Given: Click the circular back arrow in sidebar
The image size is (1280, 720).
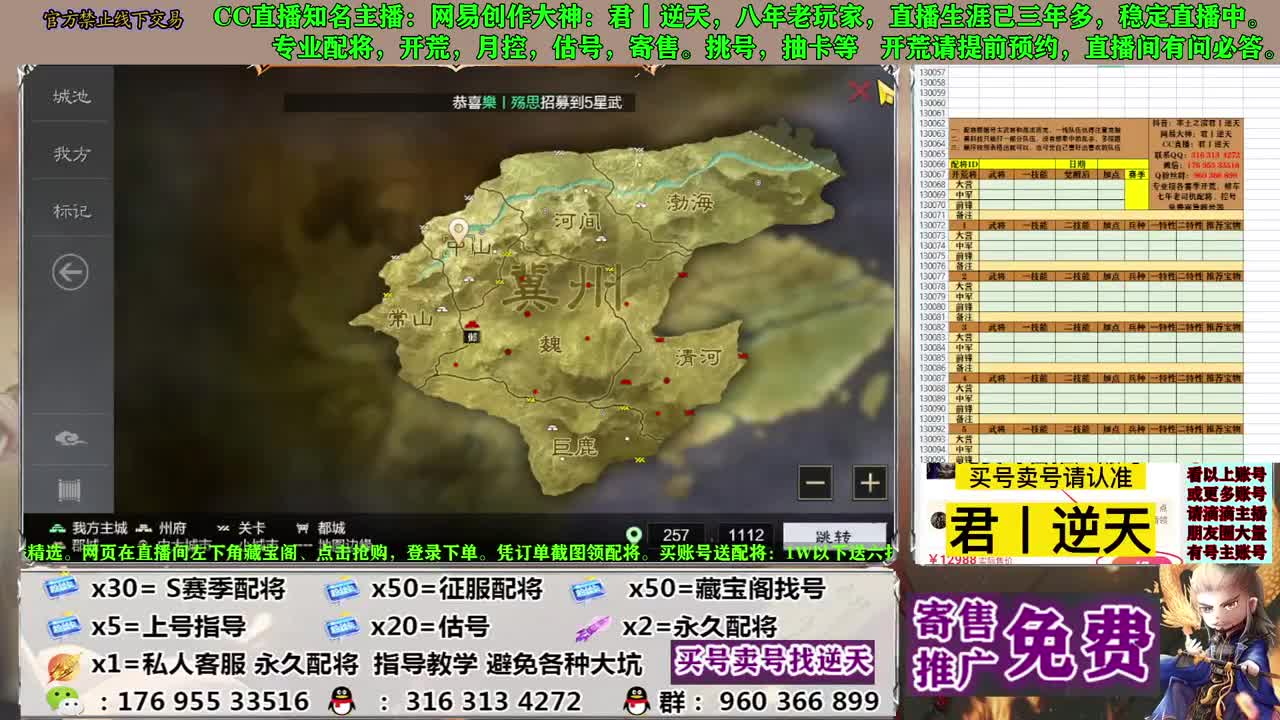Looking at the screenshot, I should [x=70, y=272].
